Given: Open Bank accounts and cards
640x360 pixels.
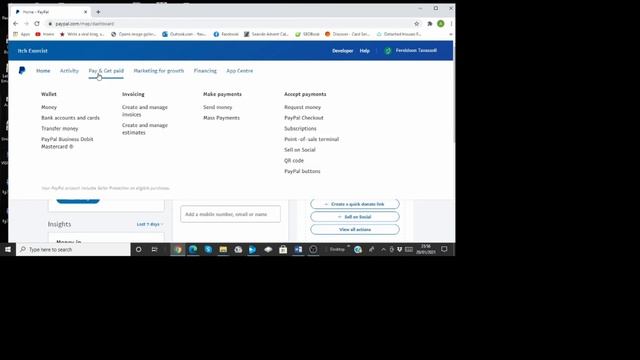Looking at the screenshot, I should [70, 118].
